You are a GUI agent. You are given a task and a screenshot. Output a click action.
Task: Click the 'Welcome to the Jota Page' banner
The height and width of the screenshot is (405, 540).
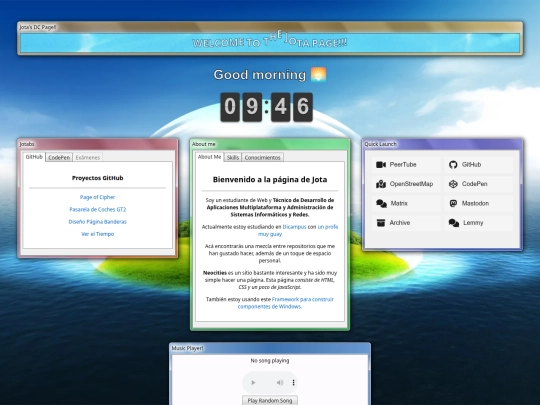(x=270, y=42)
